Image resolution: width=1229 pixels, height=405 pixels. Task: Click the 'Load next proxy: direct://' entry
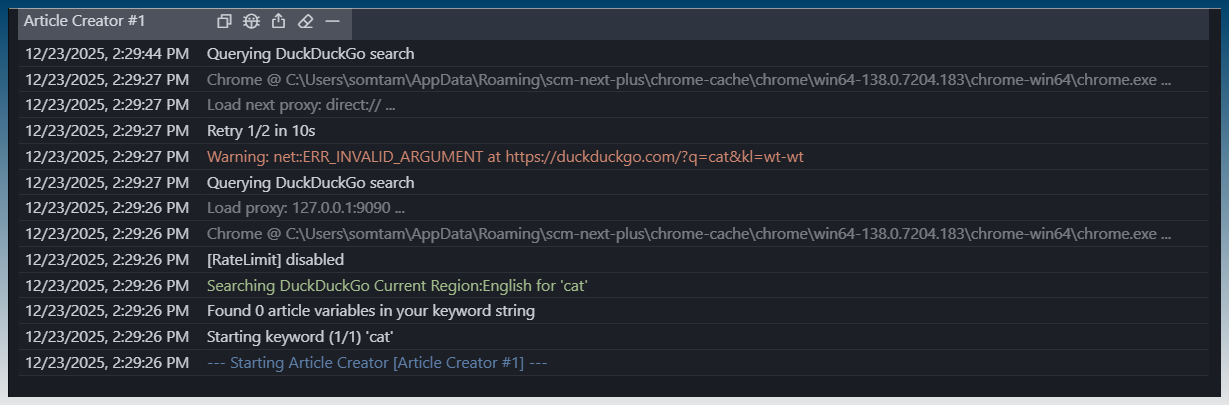(x=301, y=105)
